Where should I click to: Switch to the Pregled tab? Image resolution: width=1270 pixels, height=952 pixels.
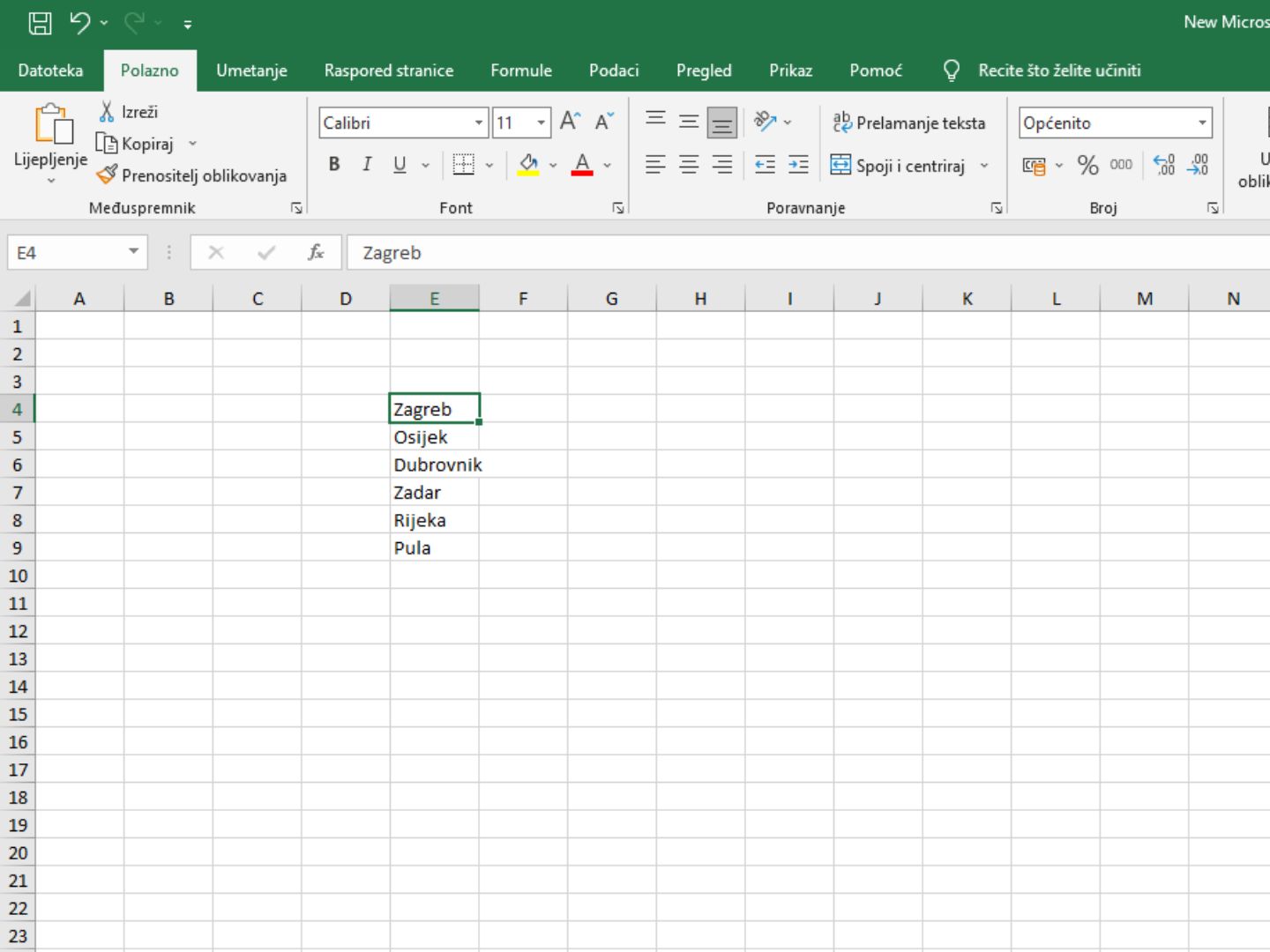tap(704, 71)
